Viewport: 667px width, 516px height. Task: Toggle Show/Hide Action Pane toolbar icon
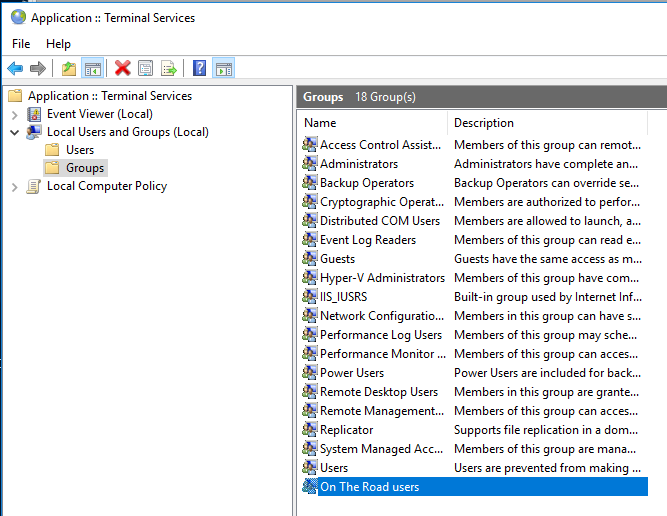click(x=223, y=68)
